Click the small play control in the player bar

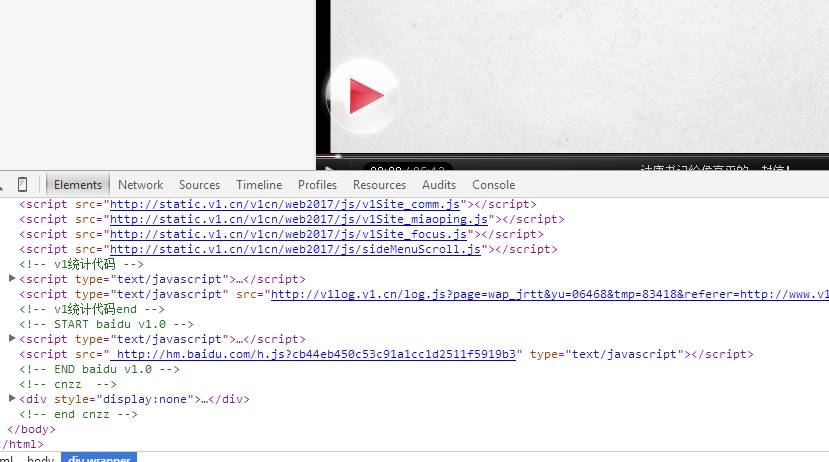(329, 169)
